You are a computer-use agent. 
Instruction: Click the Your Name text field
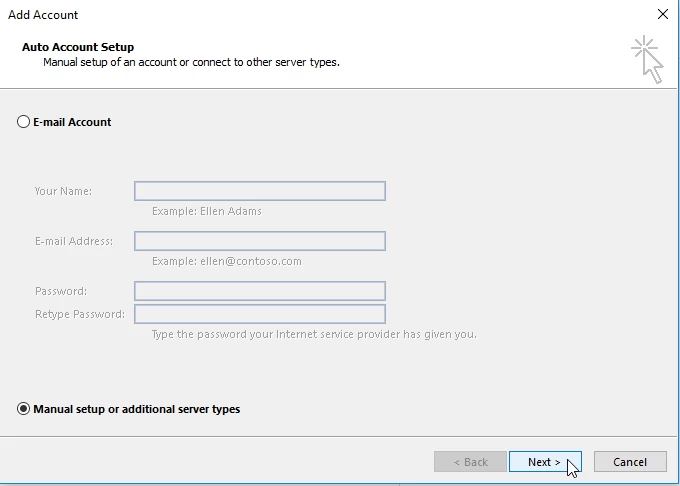click(260, 191)
